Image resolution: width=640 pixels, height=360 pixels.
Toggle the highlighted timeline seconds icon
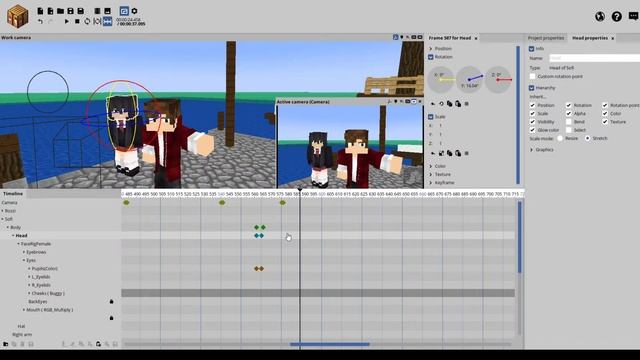click(x=107, y=21)
